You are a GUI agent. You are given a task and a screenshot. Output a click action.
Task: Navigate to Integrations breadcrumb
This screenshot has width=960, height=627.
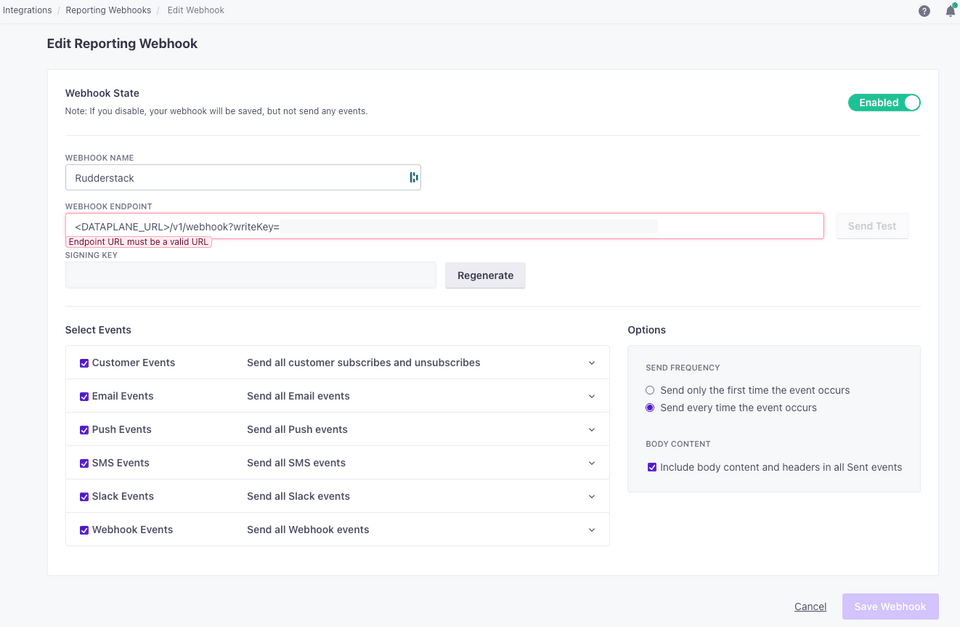[x=27, y=10]
